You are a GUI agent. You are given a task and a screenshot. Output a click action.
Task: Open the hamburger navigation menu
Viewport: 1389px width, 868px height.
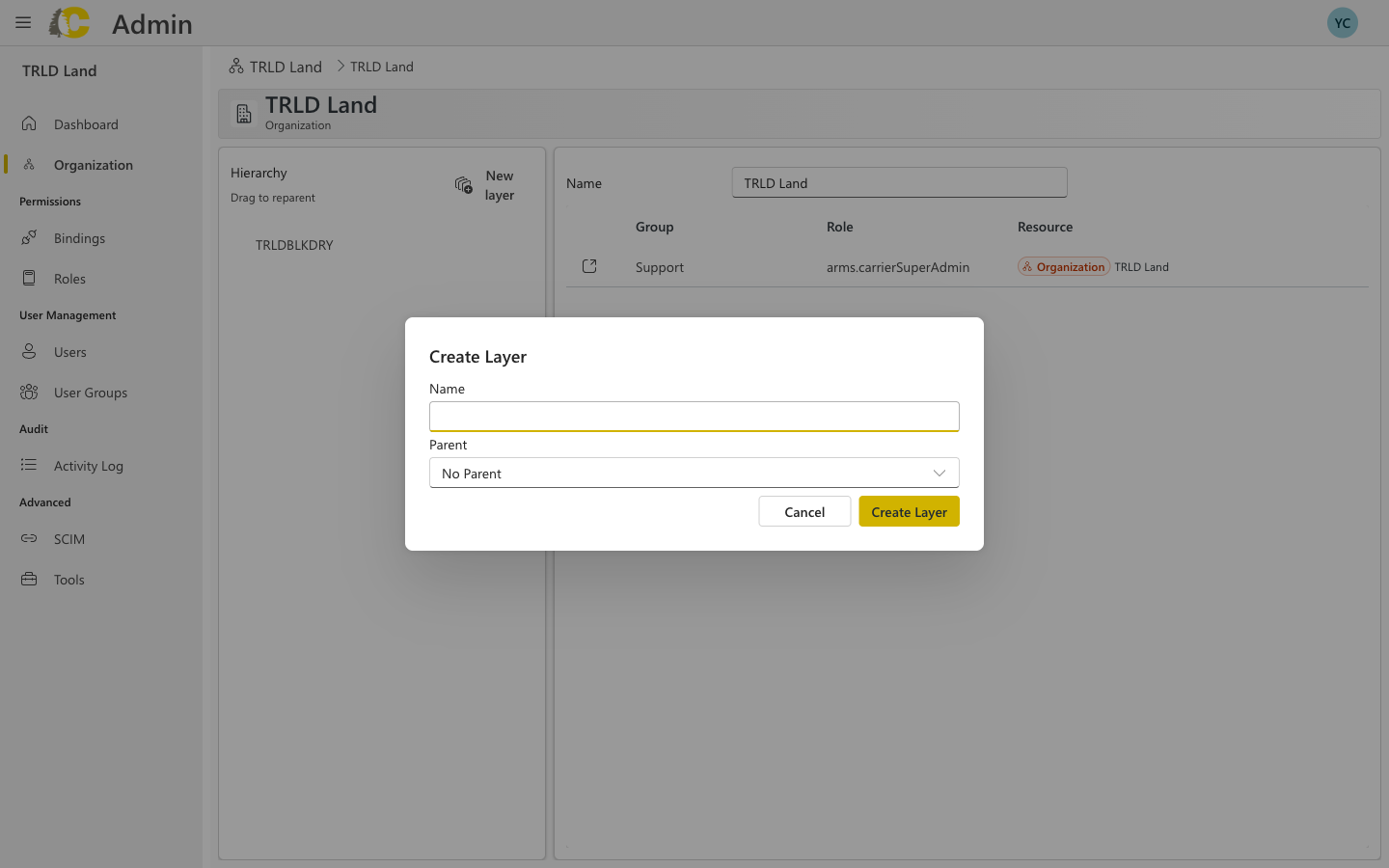22,22
